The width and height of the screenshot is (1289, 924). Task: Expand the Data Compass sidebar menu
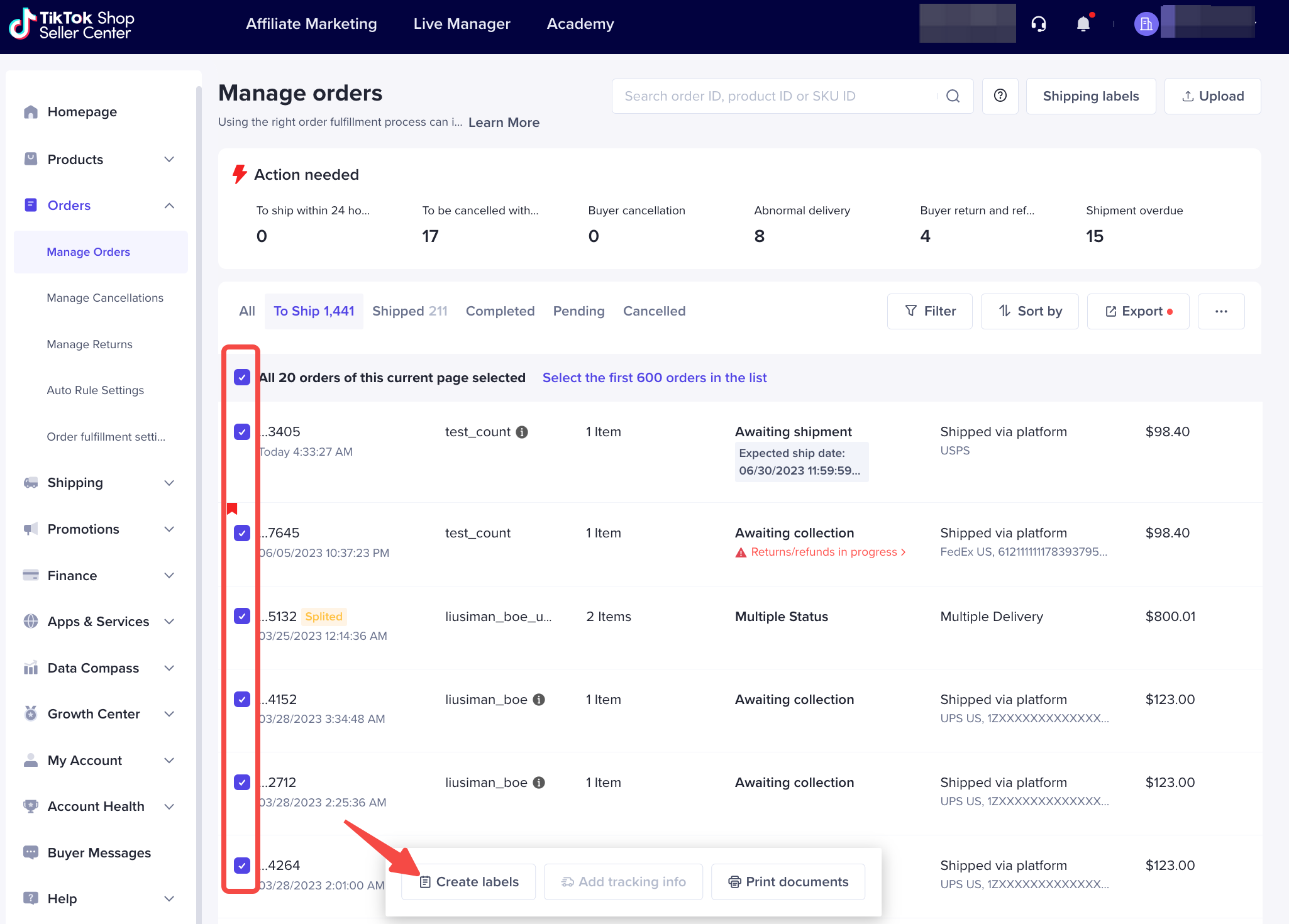click(x=169, y=668)
